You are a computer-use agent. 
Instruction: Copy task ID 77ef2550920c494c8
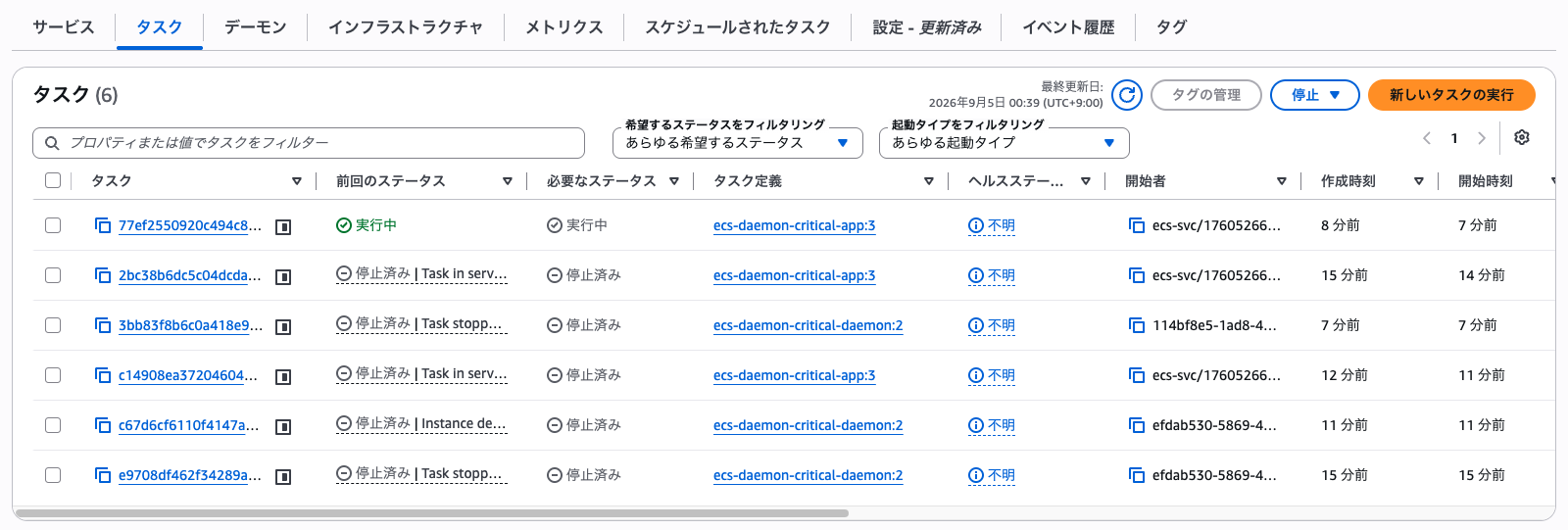(103, 225)
